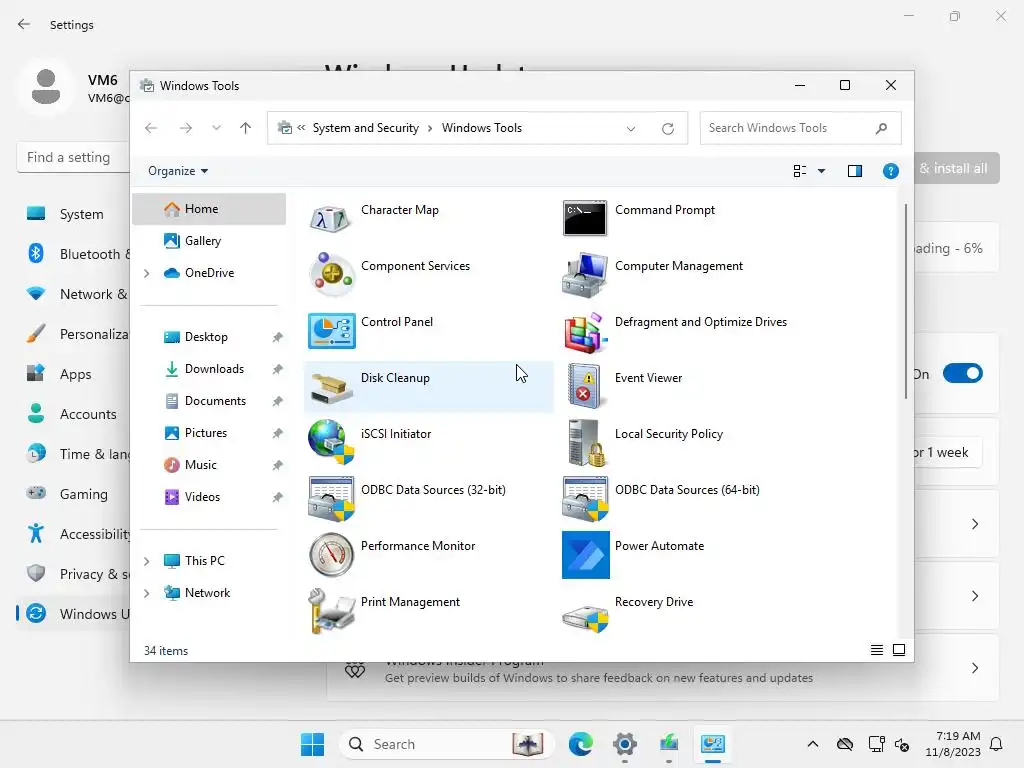Click the Find a setting search box
This screenshot has height=768, width=1024.
coord(73,157)
